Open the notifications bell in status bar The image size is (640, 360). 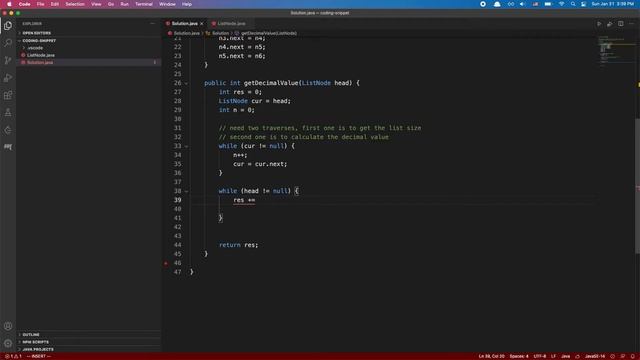pos(632,356)
